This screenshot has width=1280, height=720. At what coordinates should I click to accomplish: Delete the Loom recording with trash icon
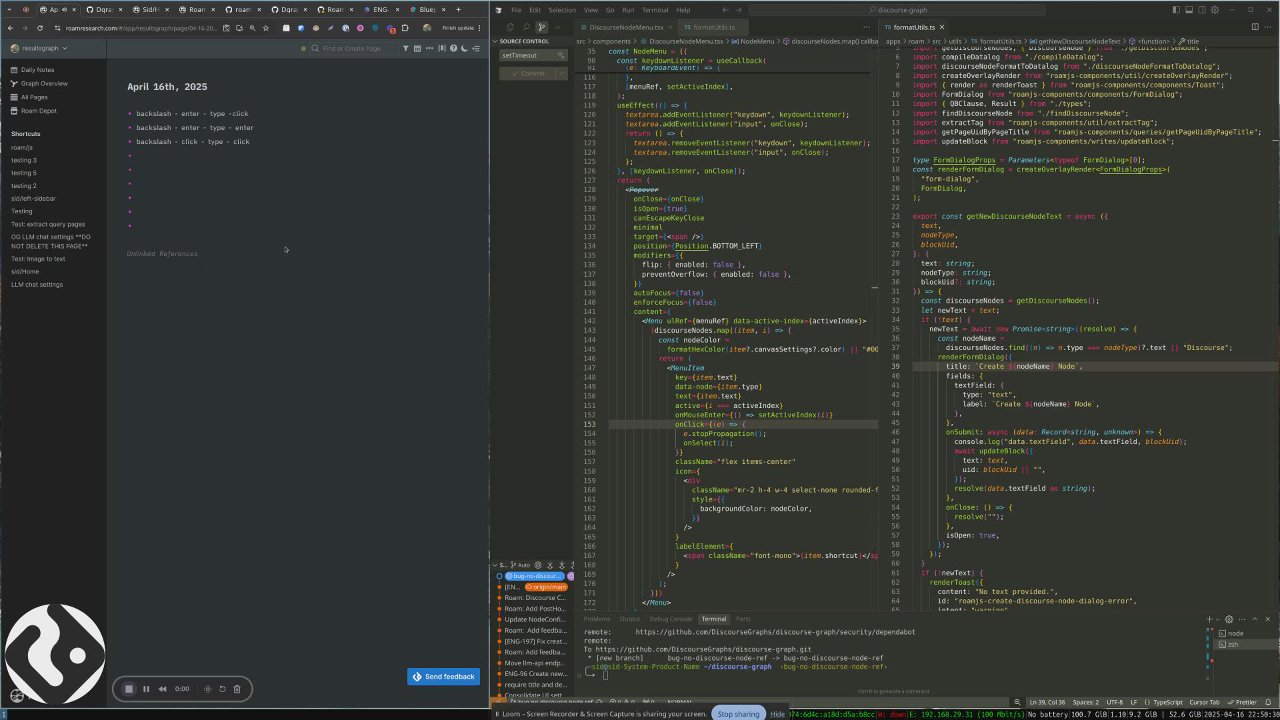pos(237,689)
